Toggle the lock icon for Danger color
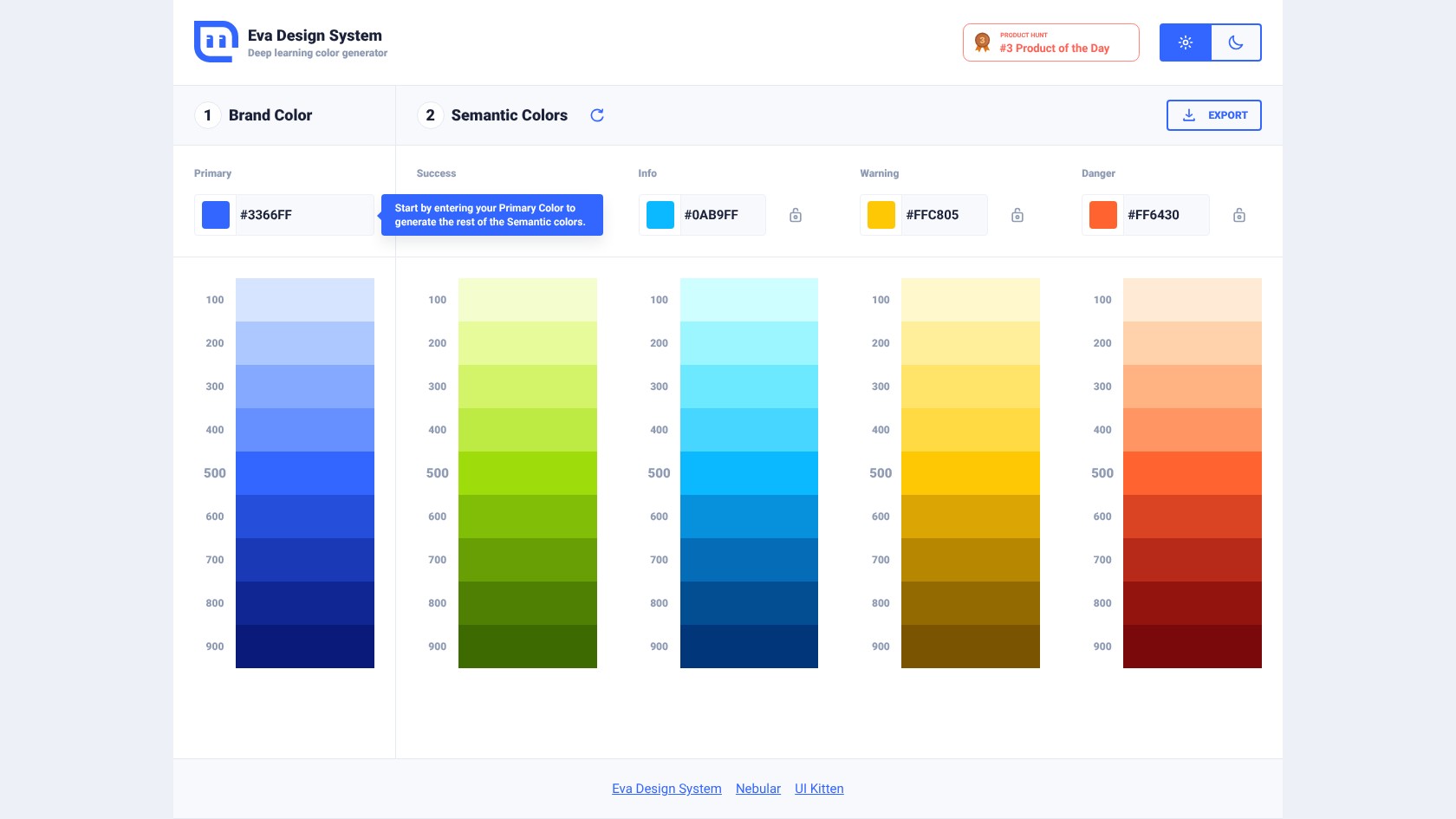1456x819 pixels. [1239, 215]
